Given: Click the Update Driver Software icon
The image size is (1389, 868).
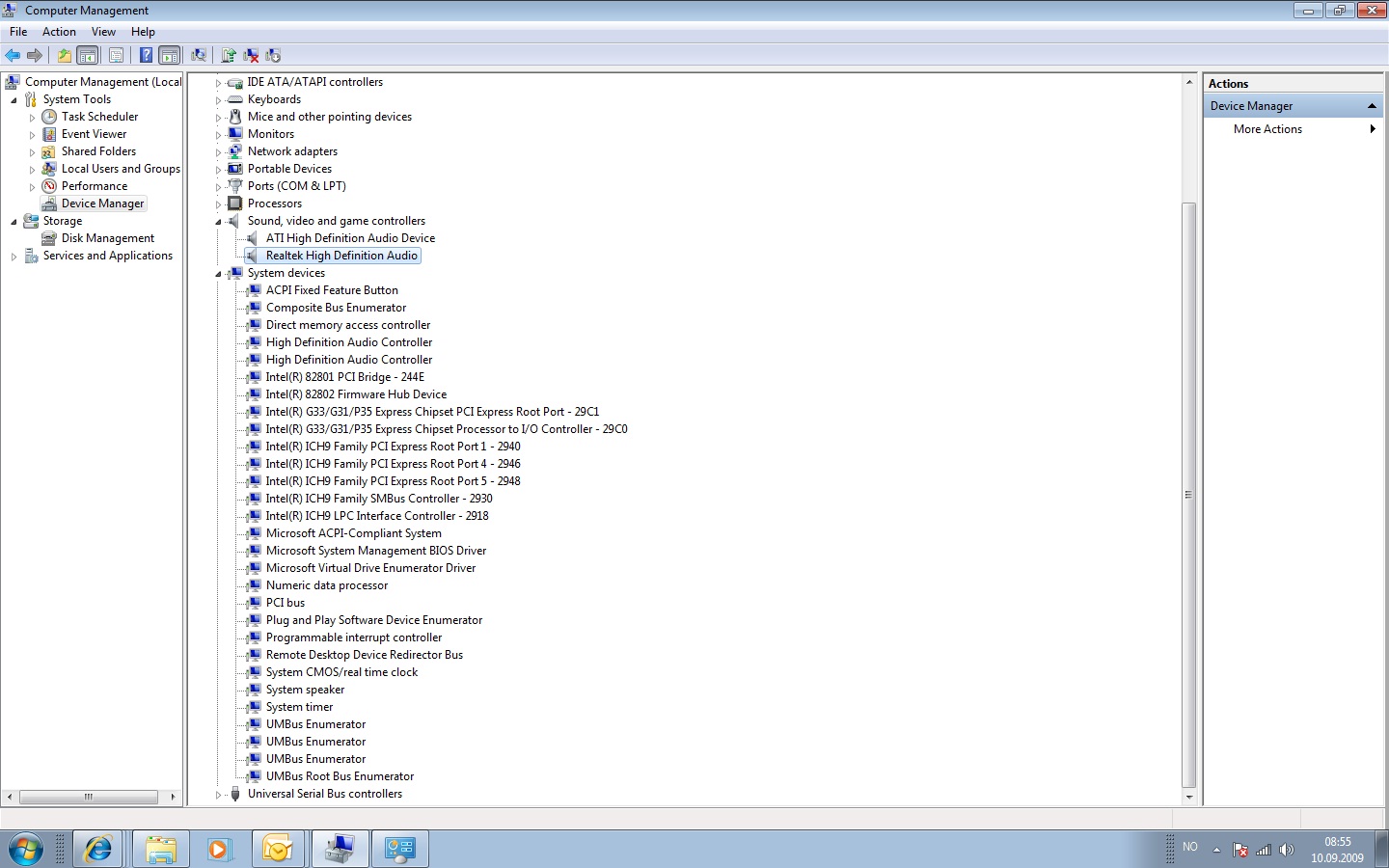Looking at the screenshot, I should (x=229, y=55).
